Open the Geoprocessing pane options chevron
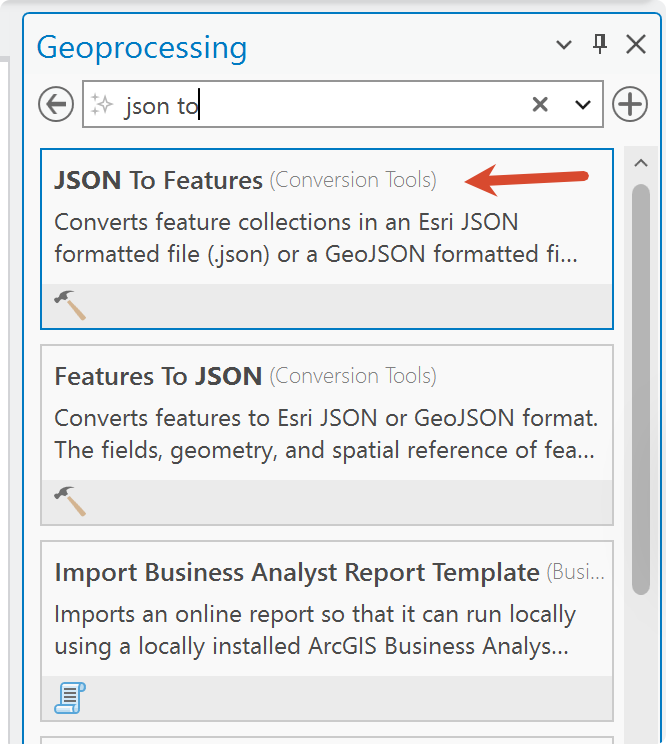Screen dimensions: 666x744 click(x=564, y=45)
